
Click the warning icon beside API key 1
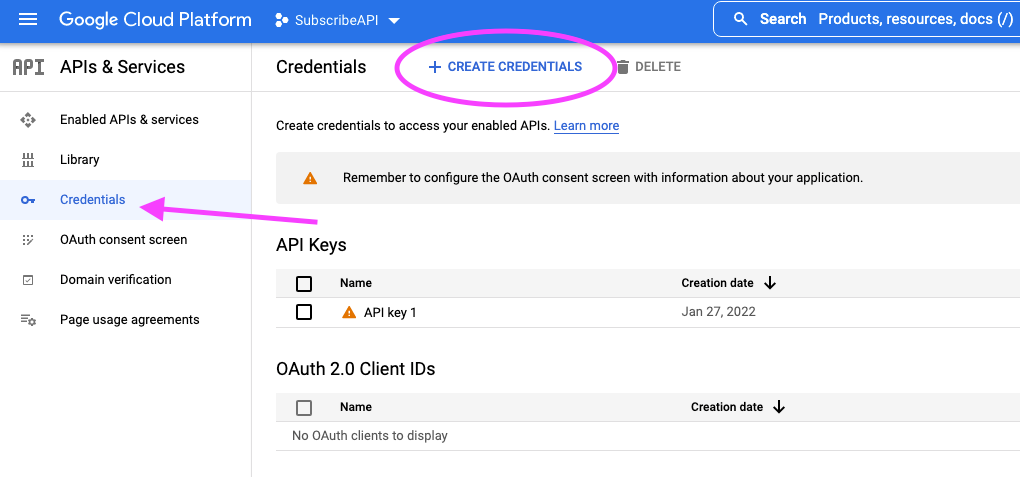[349, 312]
